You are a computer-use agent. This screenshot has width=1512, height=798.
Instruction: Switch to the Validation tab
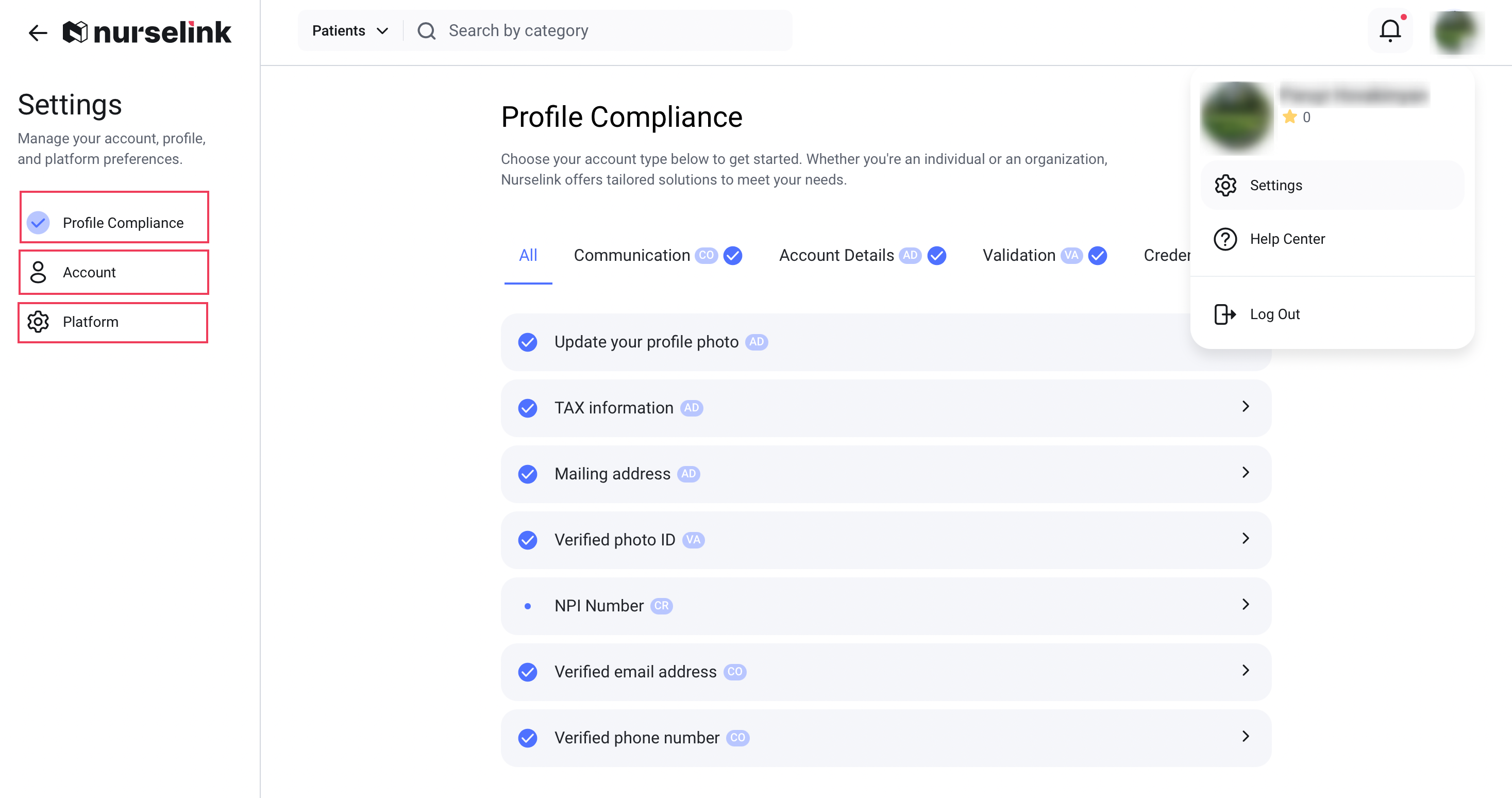click(x=1019, y=255)
